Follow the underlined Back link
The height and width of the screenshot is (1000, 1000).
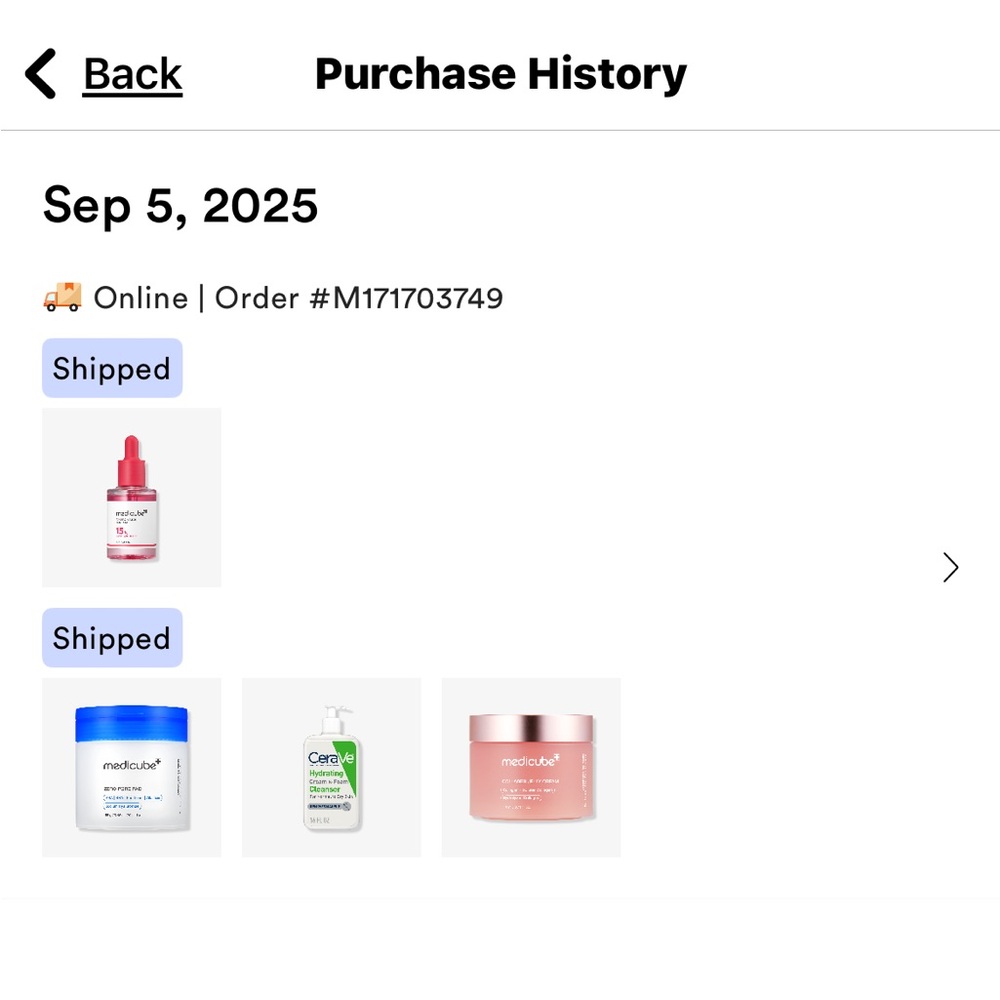133,75
